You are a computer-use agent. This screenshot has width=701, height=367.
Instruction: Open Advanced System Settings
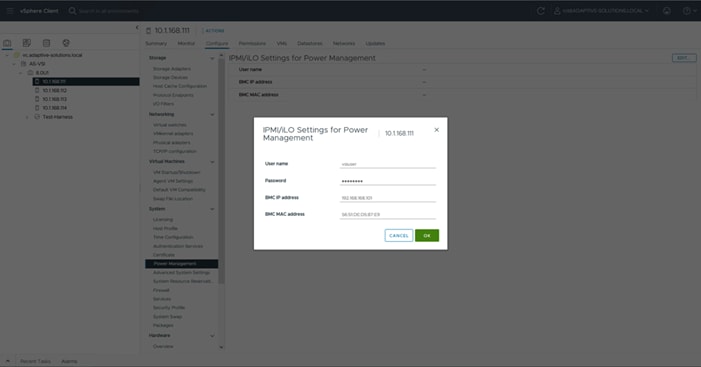coord(181,272)
